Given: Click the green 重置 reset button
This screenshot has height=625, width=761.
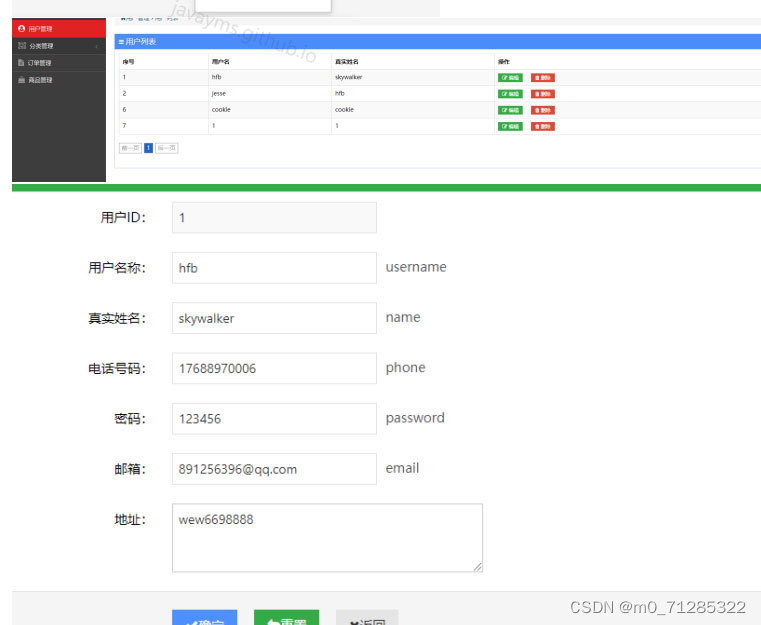Looking at the screenshot, I should [x=286, y=618].
